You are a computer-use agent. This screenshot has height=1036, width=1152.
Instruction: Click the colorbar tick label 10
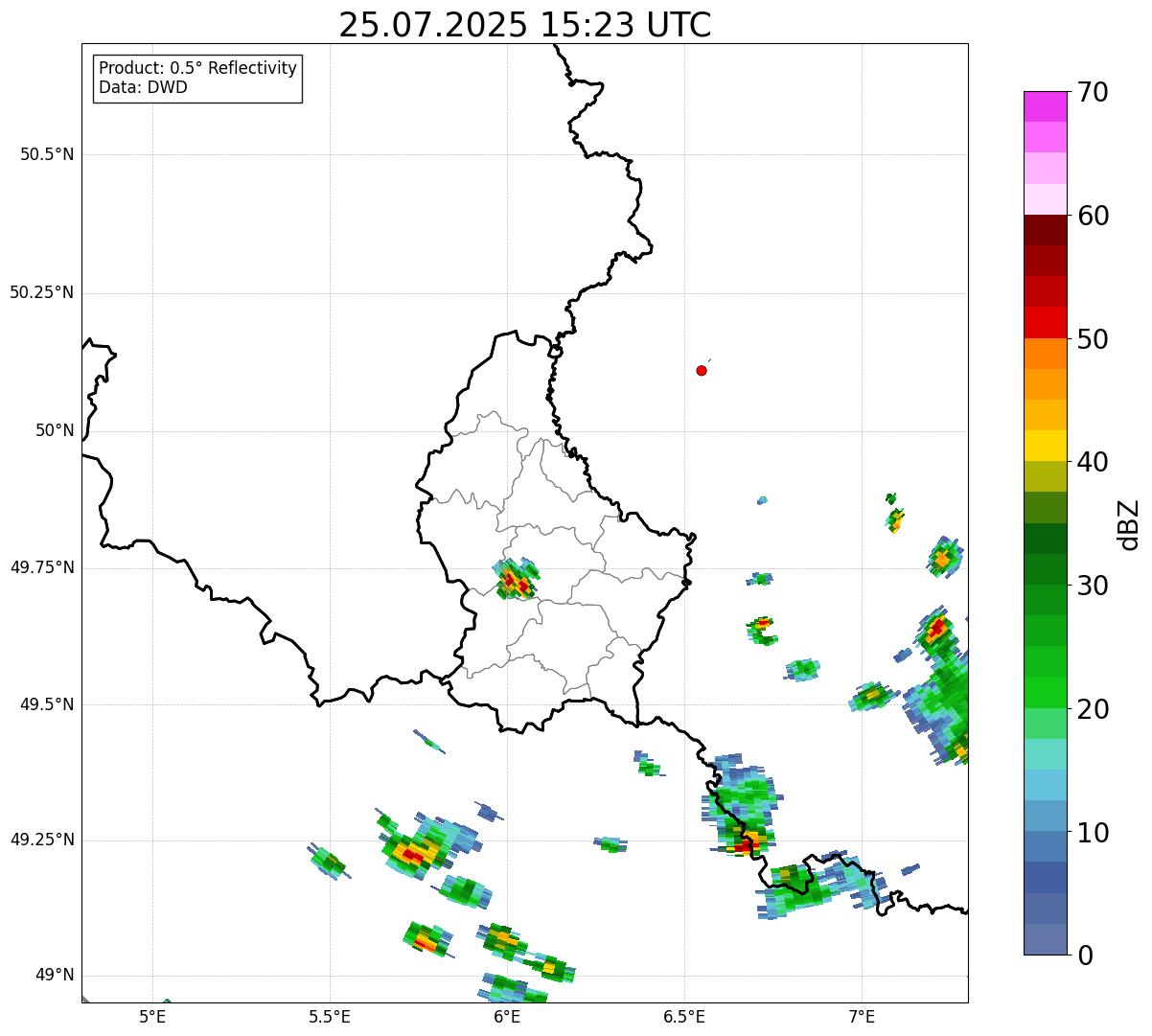(1094, 832)
